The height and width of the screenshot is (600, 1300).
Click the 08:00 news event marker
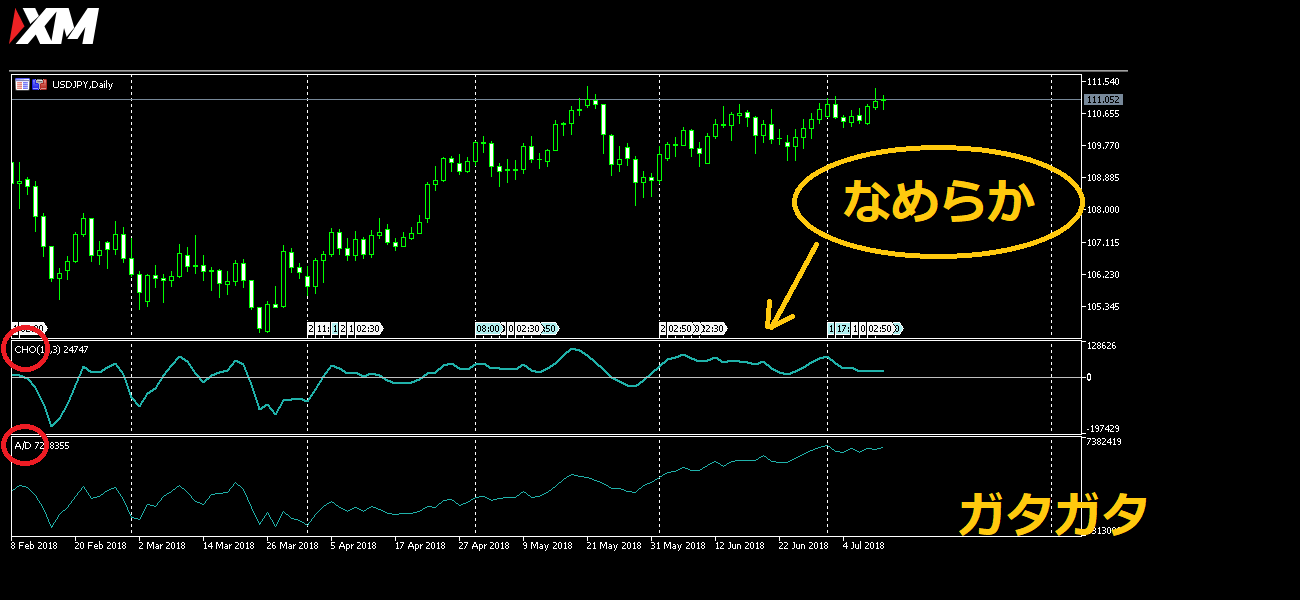(x=489, y=328)
